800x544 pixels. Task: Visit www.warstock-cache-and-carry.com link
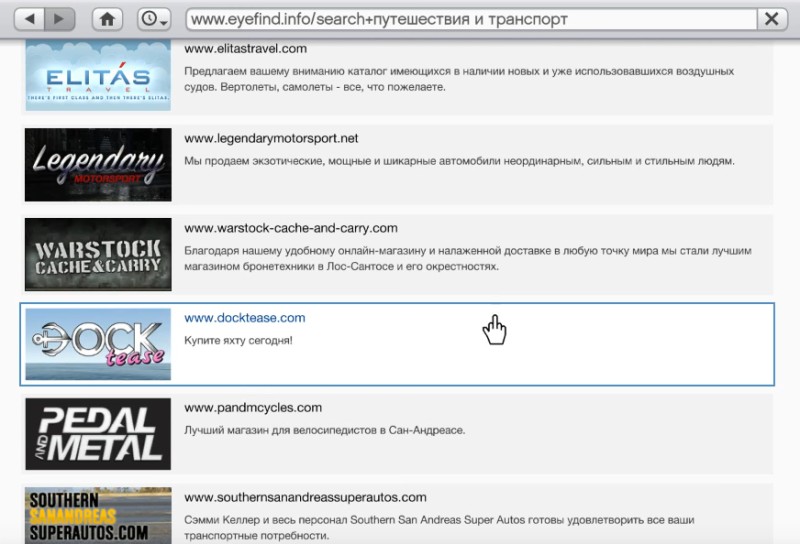coord(291,228)
